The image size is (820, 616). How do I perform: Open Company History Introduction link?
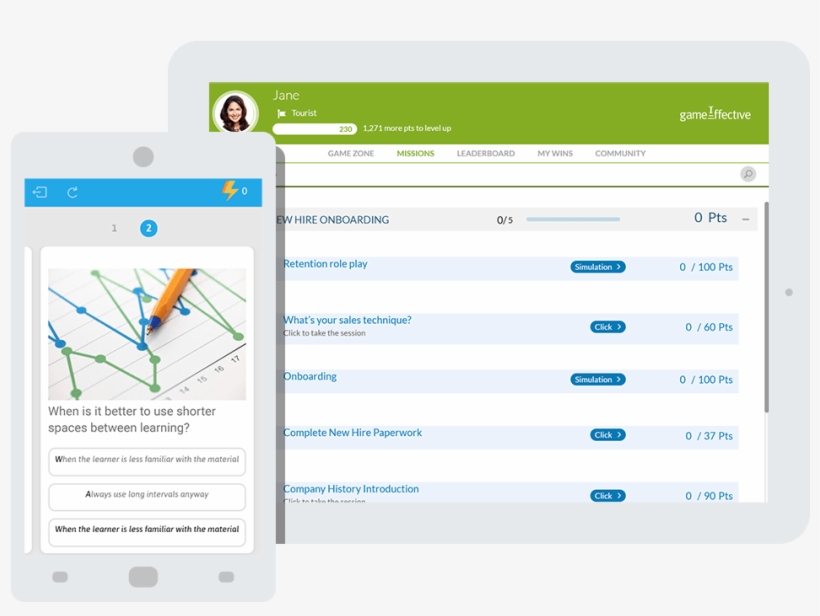click(351, 489)
